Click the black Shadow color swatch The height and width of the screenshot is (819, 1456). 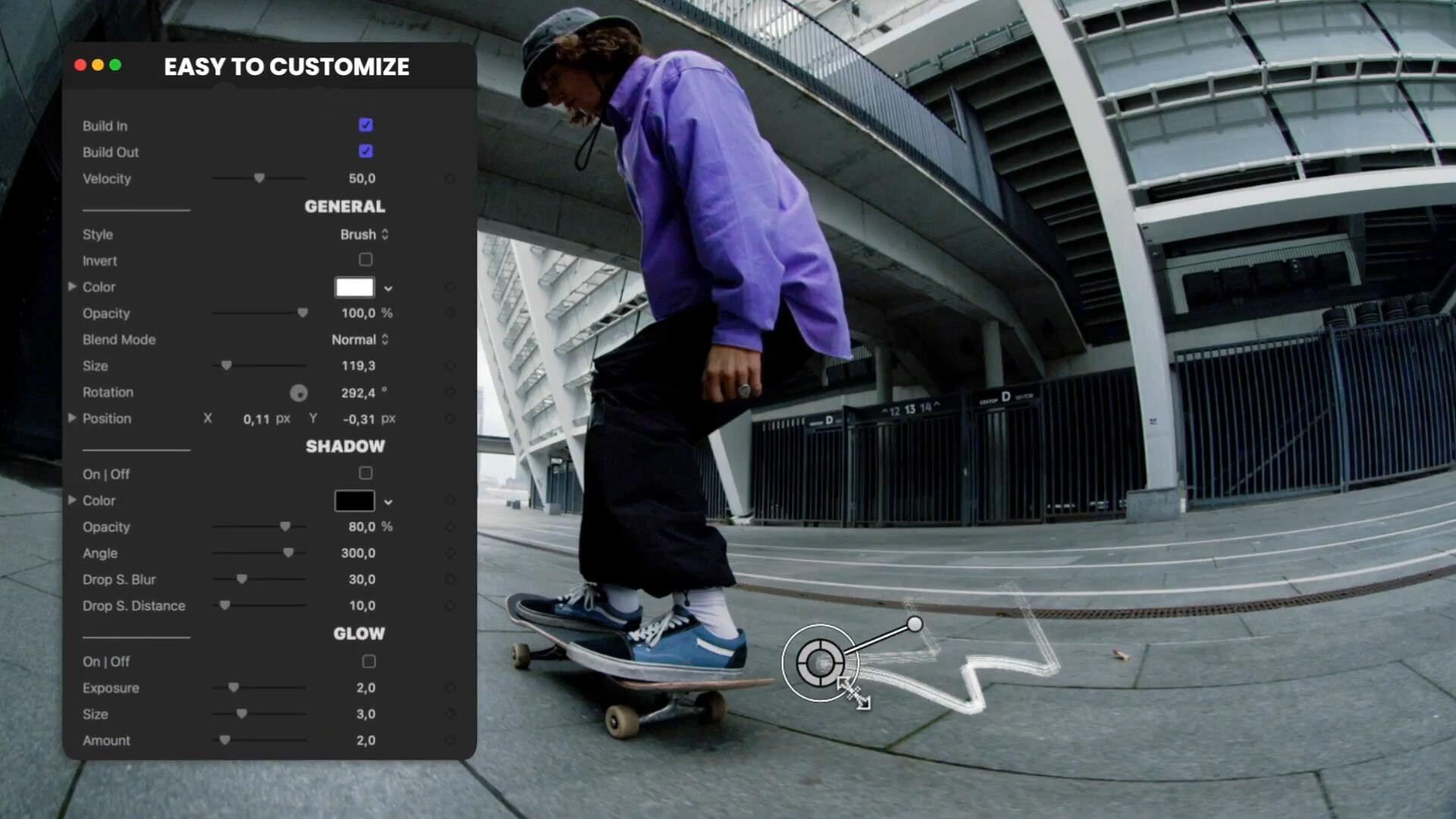[354, 501]
